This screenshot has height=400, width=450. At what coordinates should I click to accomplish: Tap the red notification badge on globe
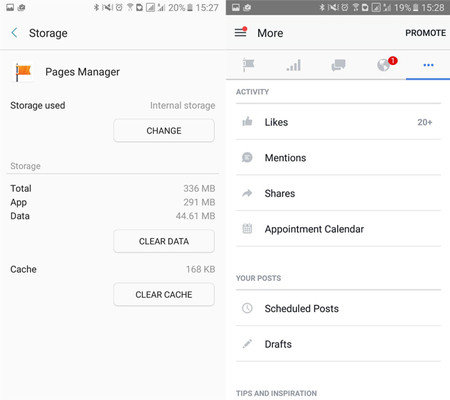[393, 60]
